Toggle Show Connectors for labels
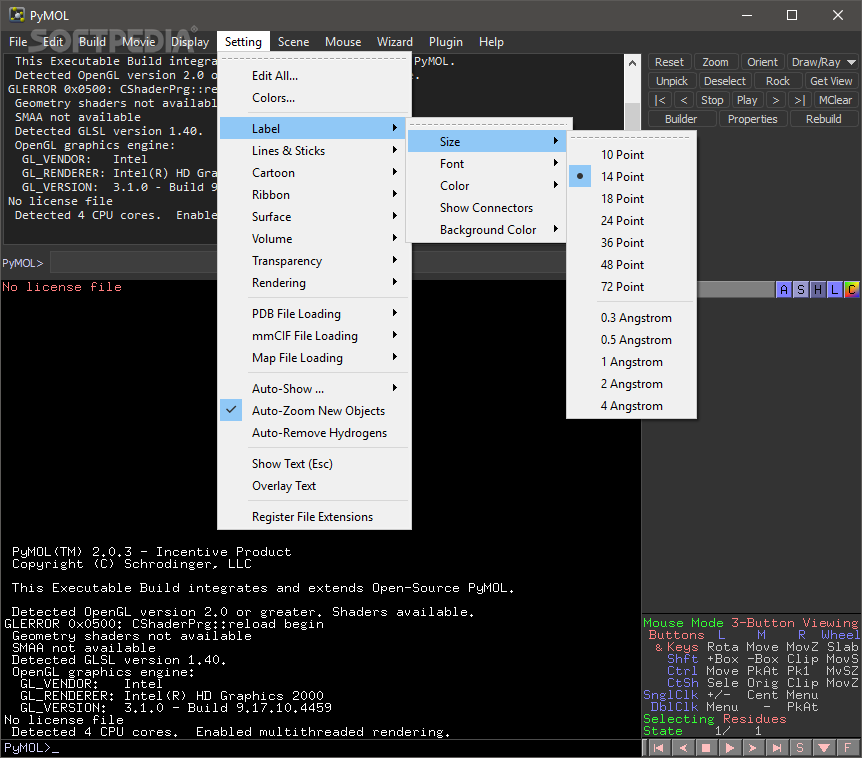Screen dimensions: 862x758 pos(487,208)
